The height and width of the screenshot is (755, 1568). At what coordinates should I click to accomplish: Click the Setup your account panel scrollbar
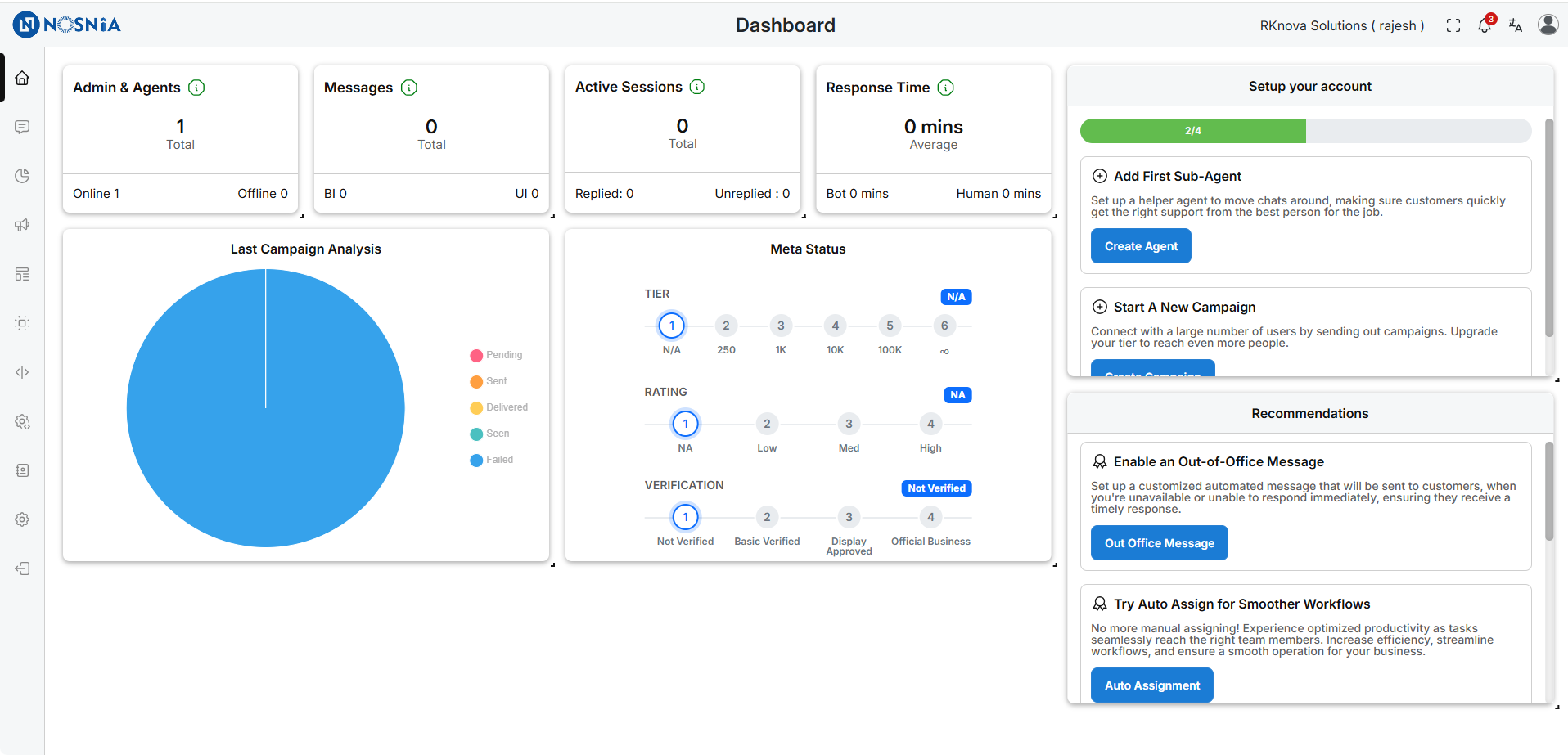point(1548,228)
